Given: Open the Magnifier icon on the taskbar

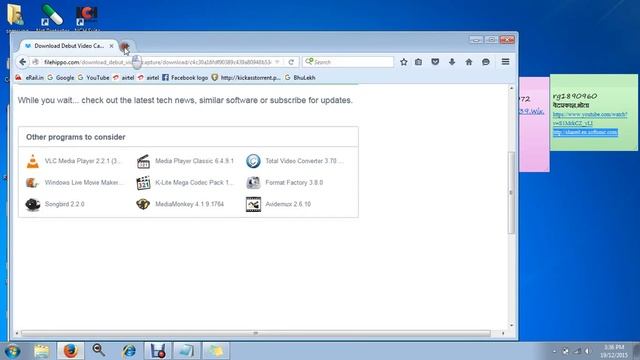Looking at the screenshot, I should click(x=99, y=351).
